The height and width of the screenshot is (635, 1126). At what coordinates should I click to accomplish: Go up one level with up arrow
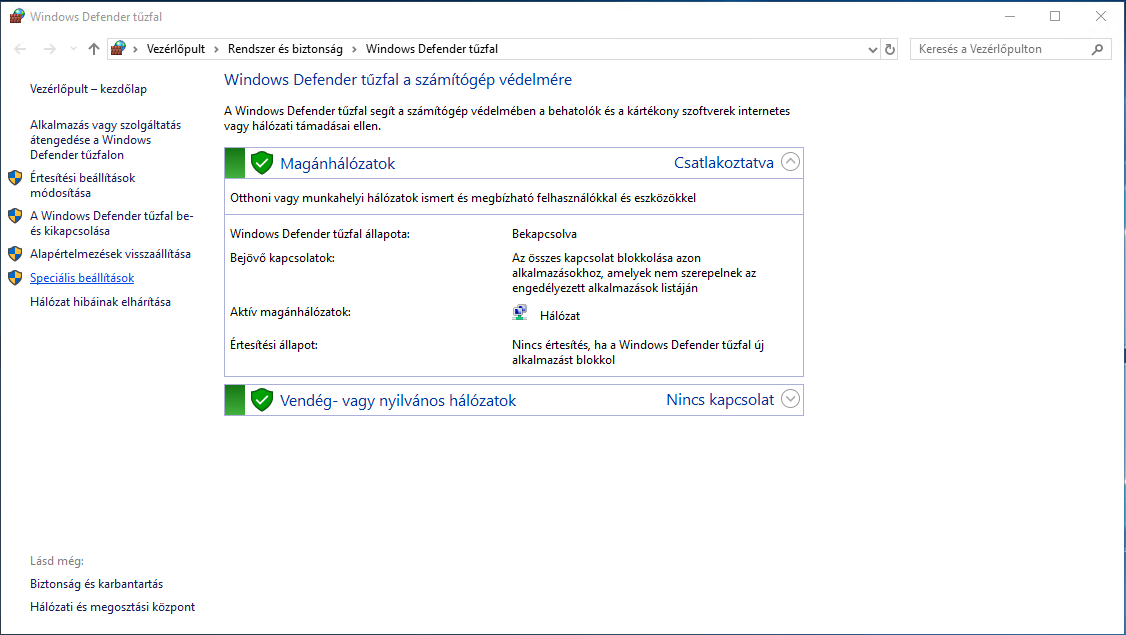94,49
